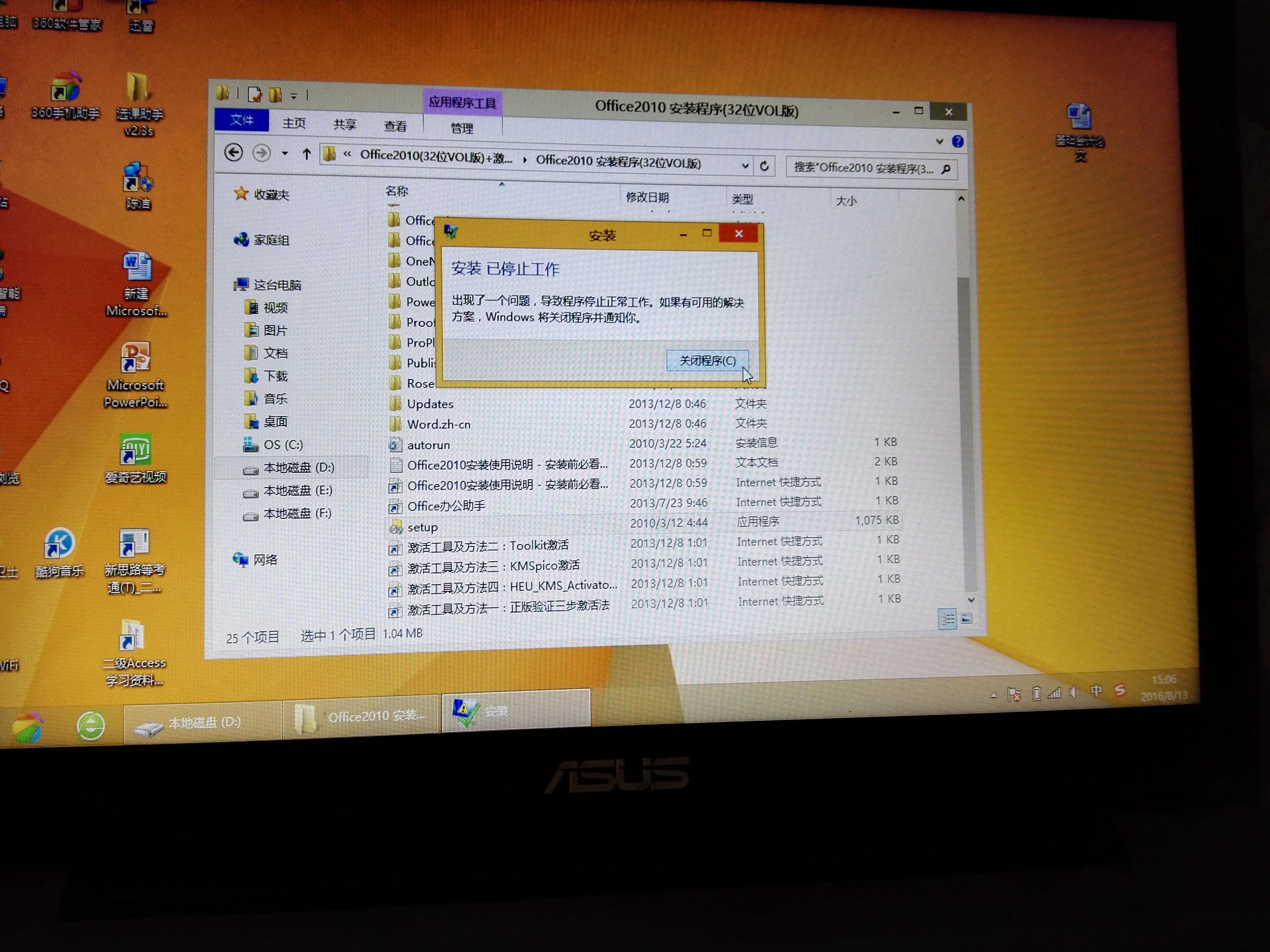This screenshot has height=952, width=1270.
Task: Switch to the 查看 ribbon tab
Action: pos(395,126)
